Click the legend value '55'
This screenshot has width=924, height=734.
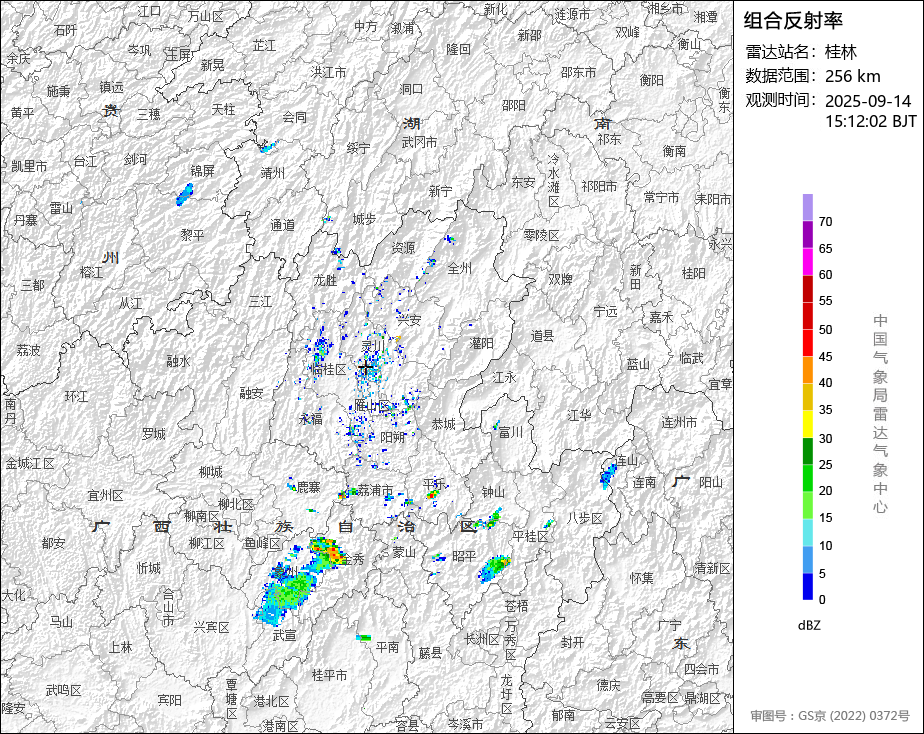825,301
